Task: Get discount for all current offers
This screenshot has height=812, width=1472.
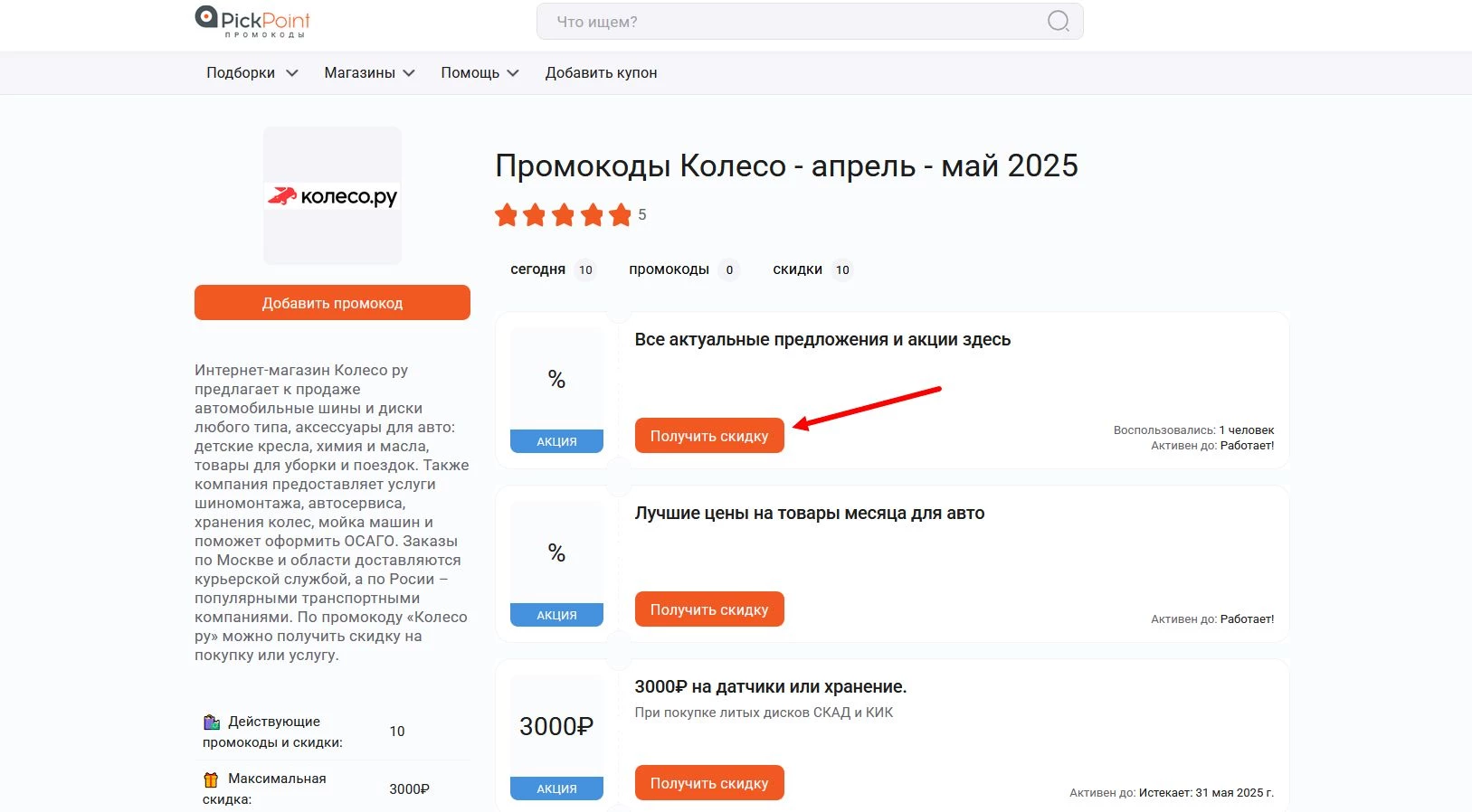Action: 709,436
